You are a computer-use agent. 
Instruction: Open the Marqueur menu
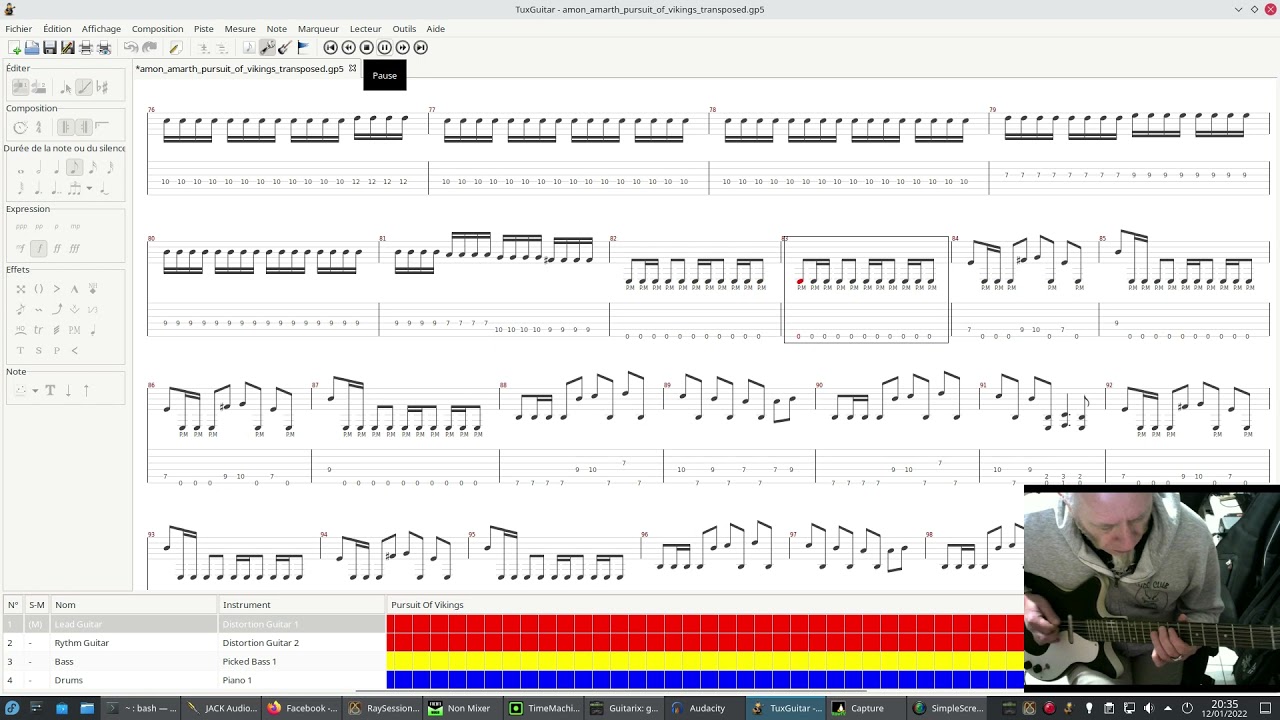point(318,29)
